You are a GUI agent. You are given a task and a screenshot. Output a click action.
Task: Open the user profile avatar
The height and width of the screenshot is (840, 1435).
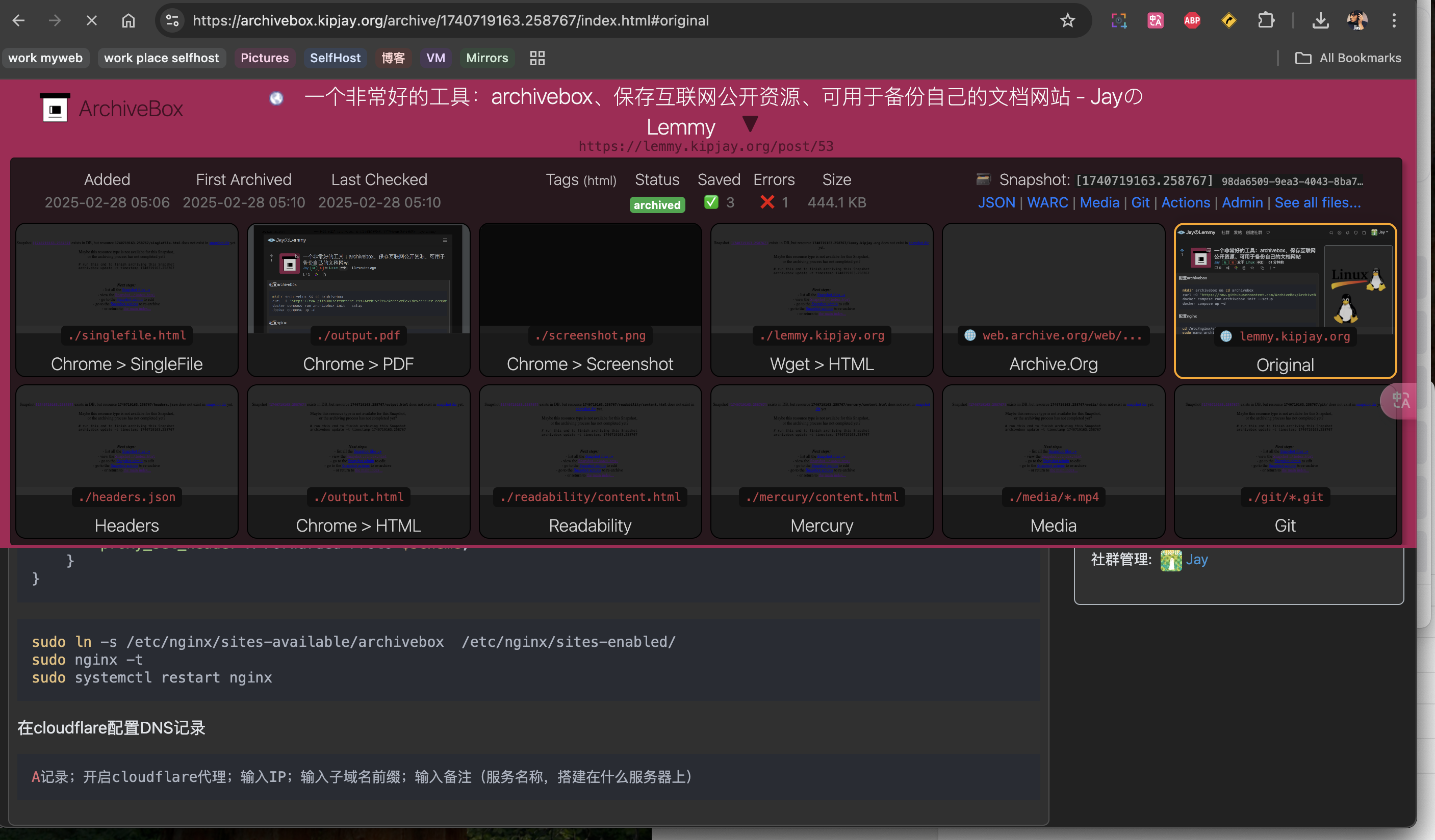pos(1357,21)
